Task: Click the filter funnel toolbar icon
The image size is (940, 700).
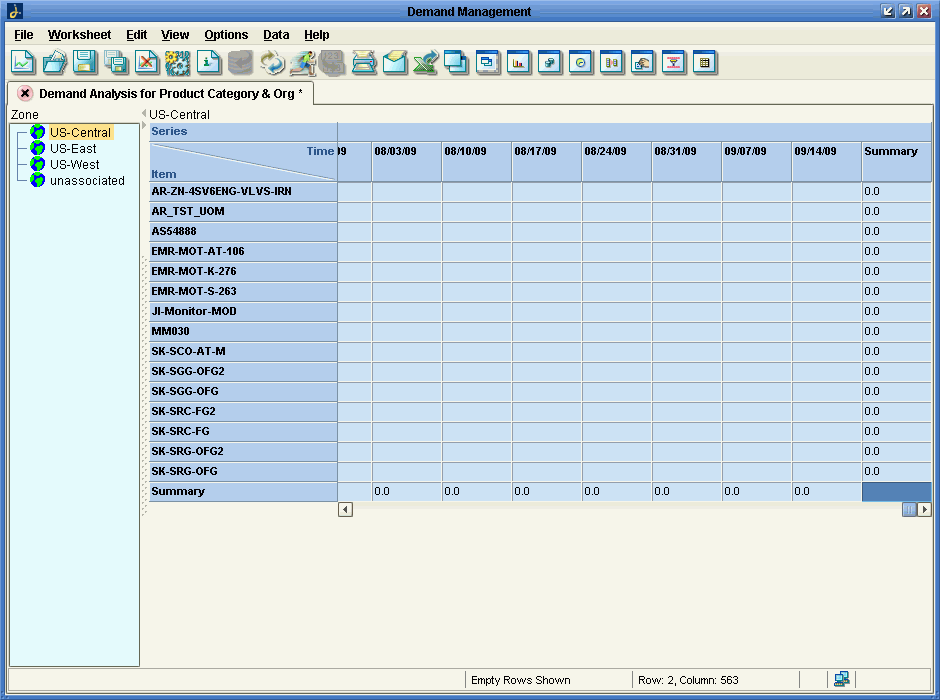Action: [x=674, y=62]
